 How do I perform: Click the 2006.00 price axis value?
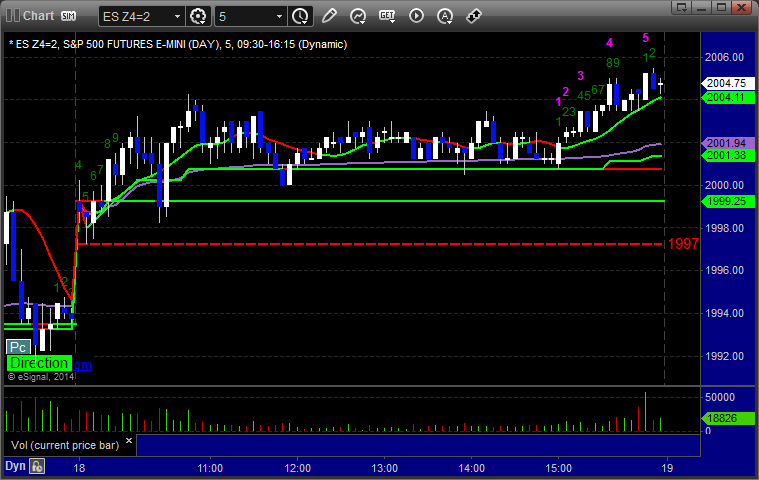(724, 57)
